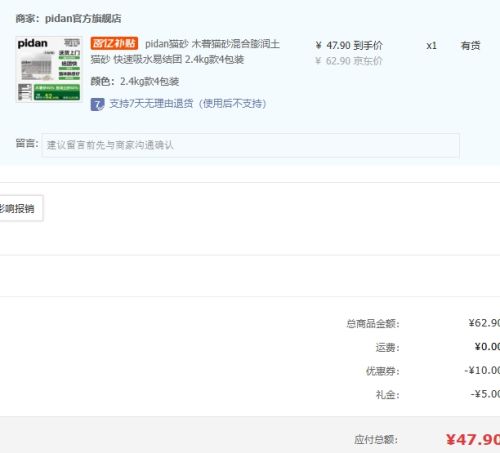Click the pidan product thumbnail image
This screenshot has height=453, width=500.
49,69
